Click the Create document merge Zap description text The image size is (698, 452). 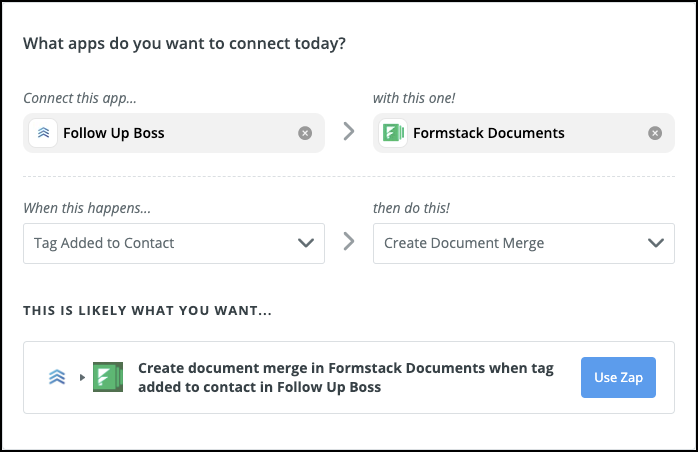tap(345, 377)
